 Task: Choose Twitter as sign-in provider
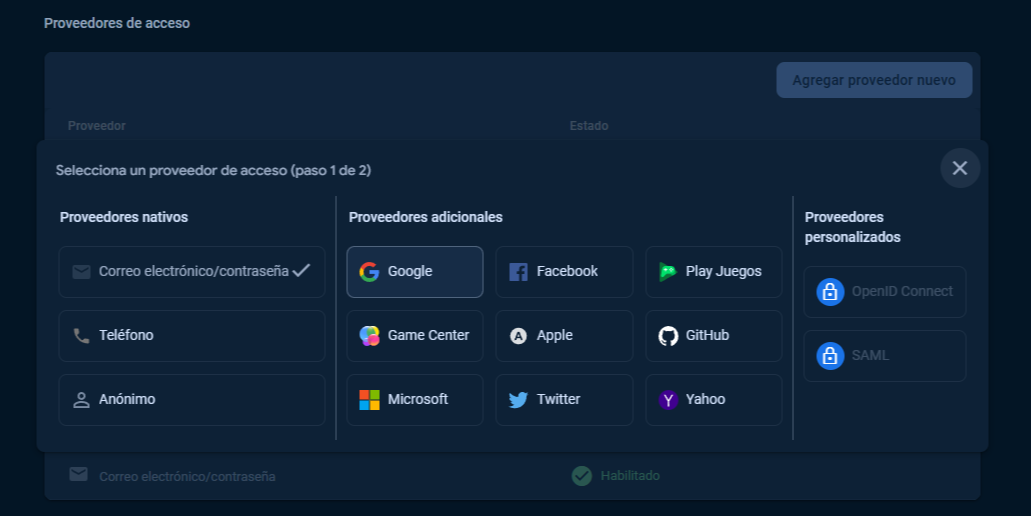(x=564, y=400)
